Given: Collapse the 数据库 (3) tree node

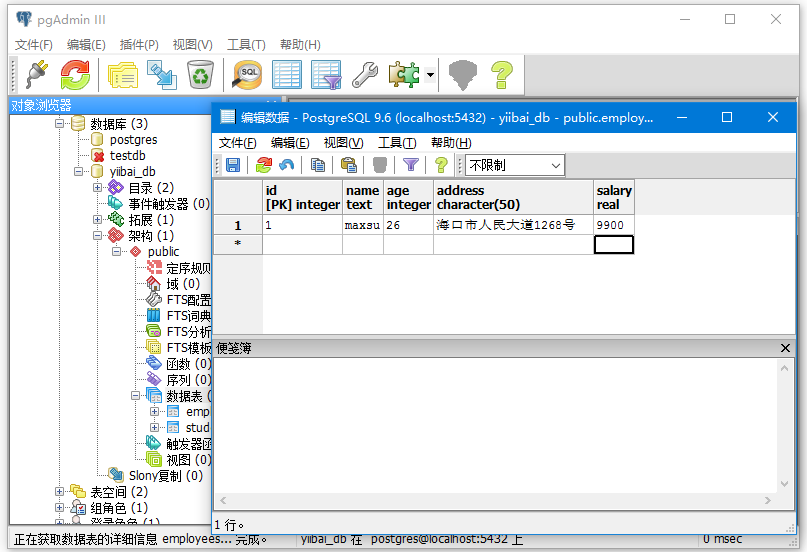Looking at the screenshot, I should [x=60, y=124].
